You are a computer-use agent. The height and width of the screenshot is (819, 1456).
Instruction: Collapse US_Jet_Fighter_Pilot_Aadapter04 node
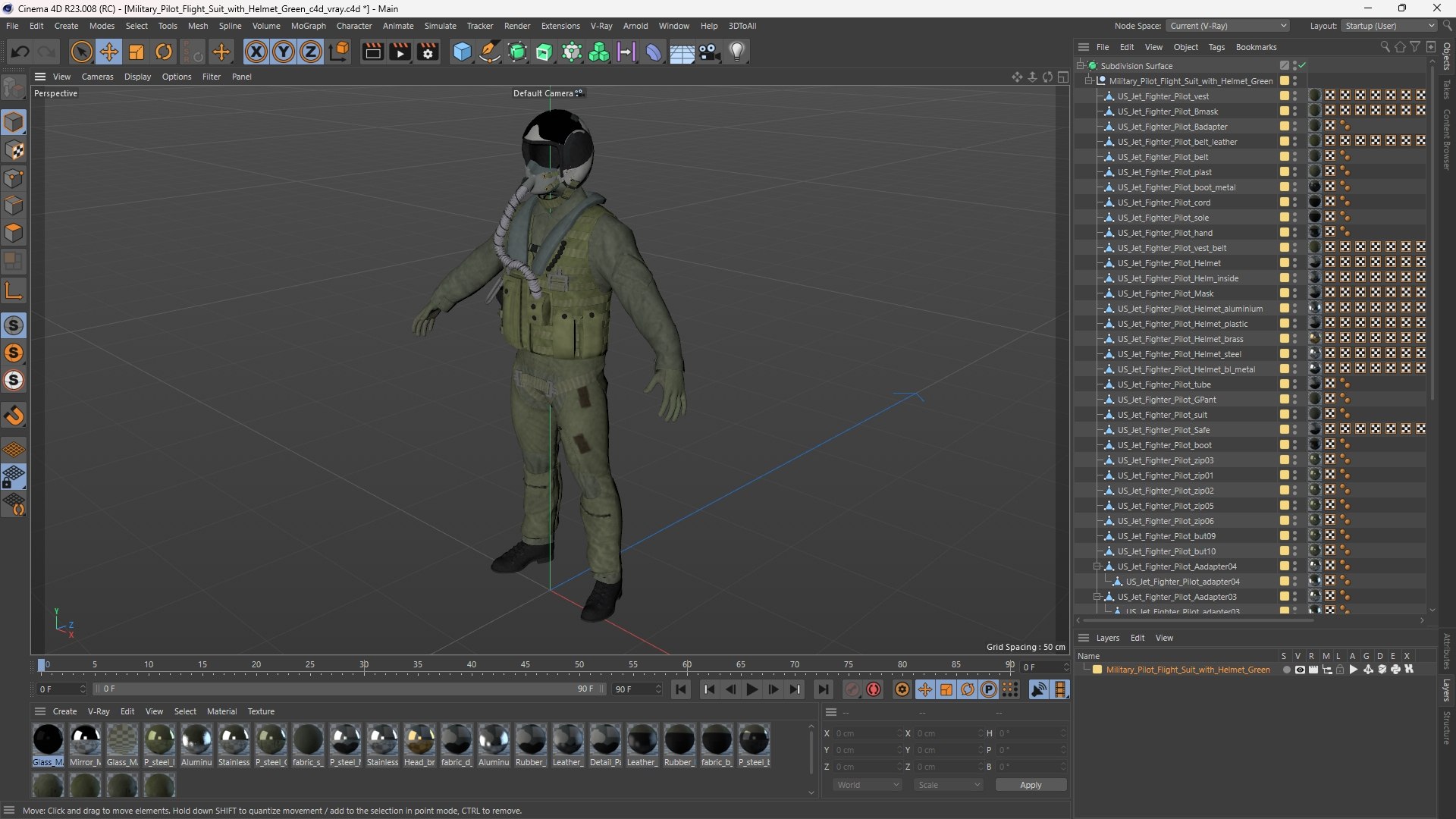click(1097, 566)
